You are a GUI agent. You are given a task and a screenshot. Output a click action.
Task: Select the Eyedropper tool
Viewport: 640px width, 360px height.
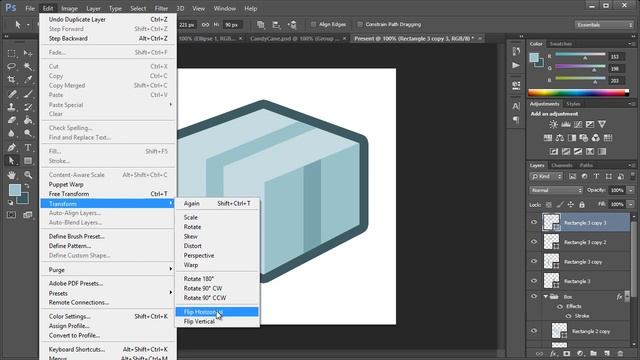coord(28,80)
